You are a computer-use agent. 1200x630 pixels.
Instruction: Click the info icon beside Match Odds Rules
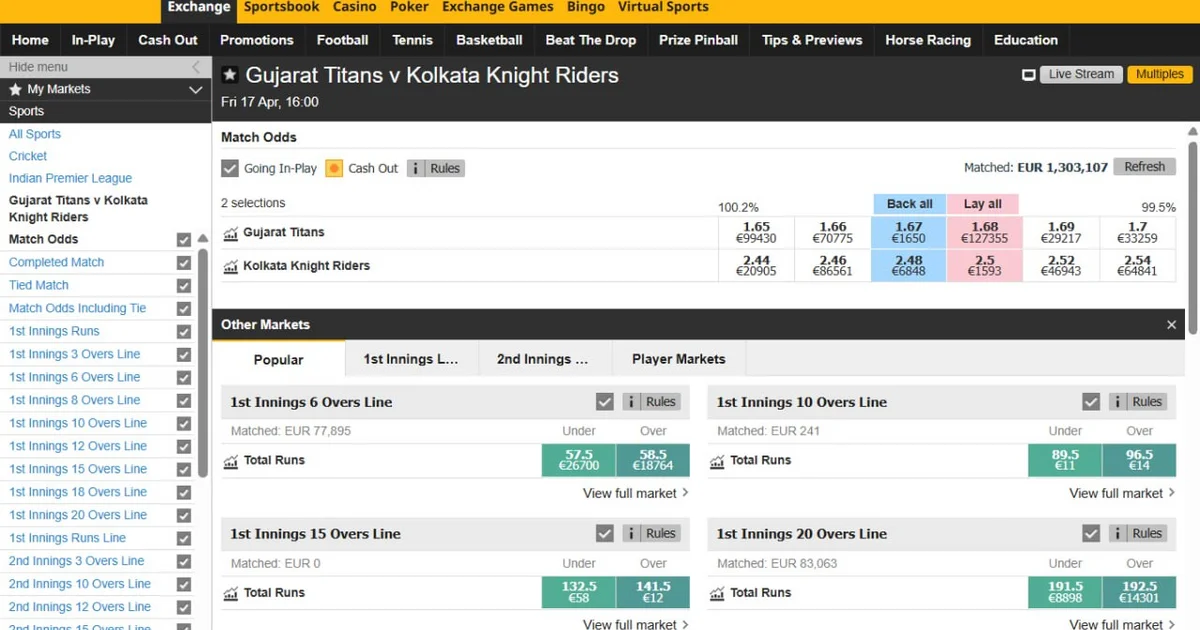(418, 168)
